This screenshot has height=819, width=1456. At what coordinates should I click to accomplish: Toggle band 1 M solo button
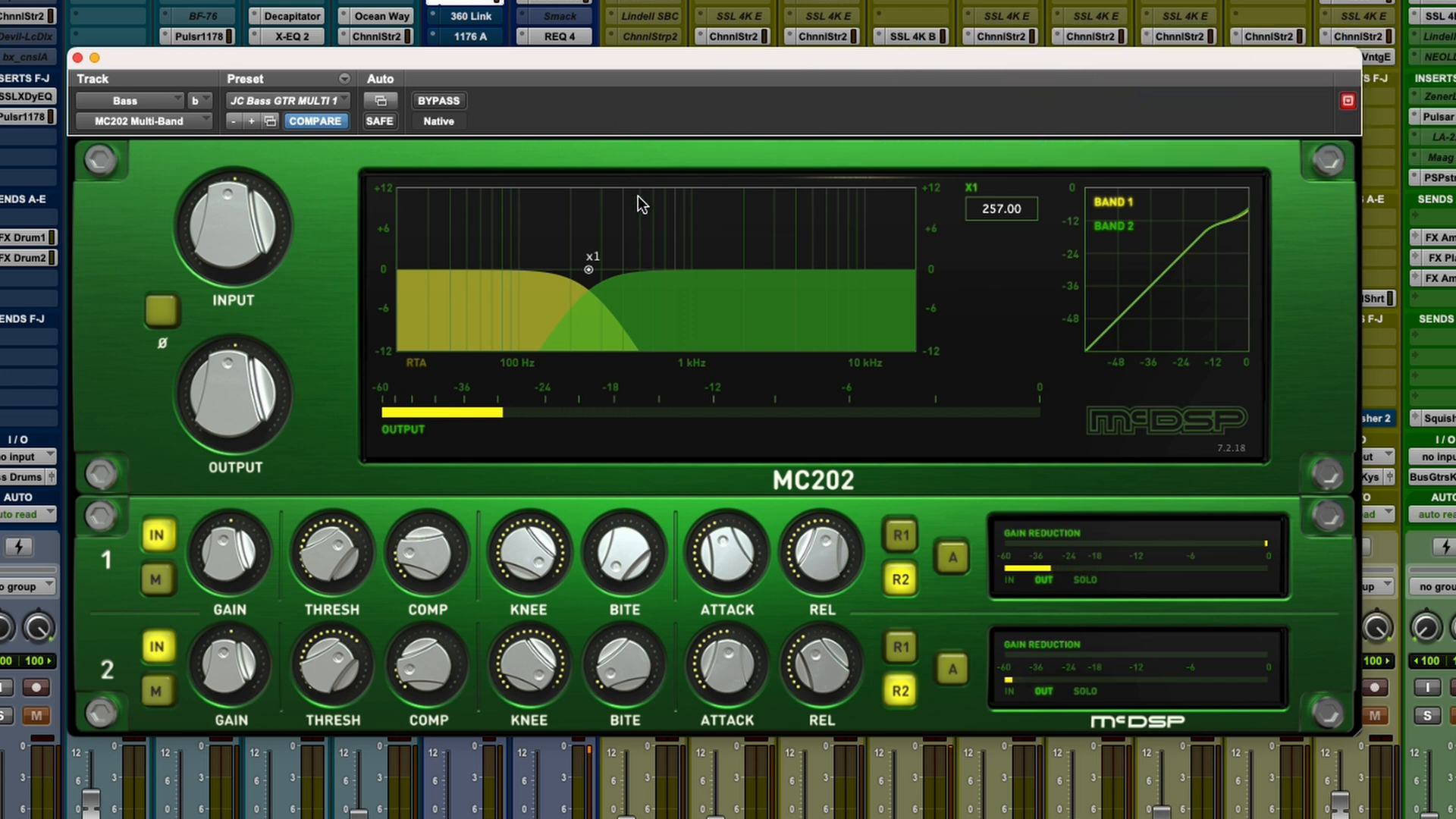157,580
